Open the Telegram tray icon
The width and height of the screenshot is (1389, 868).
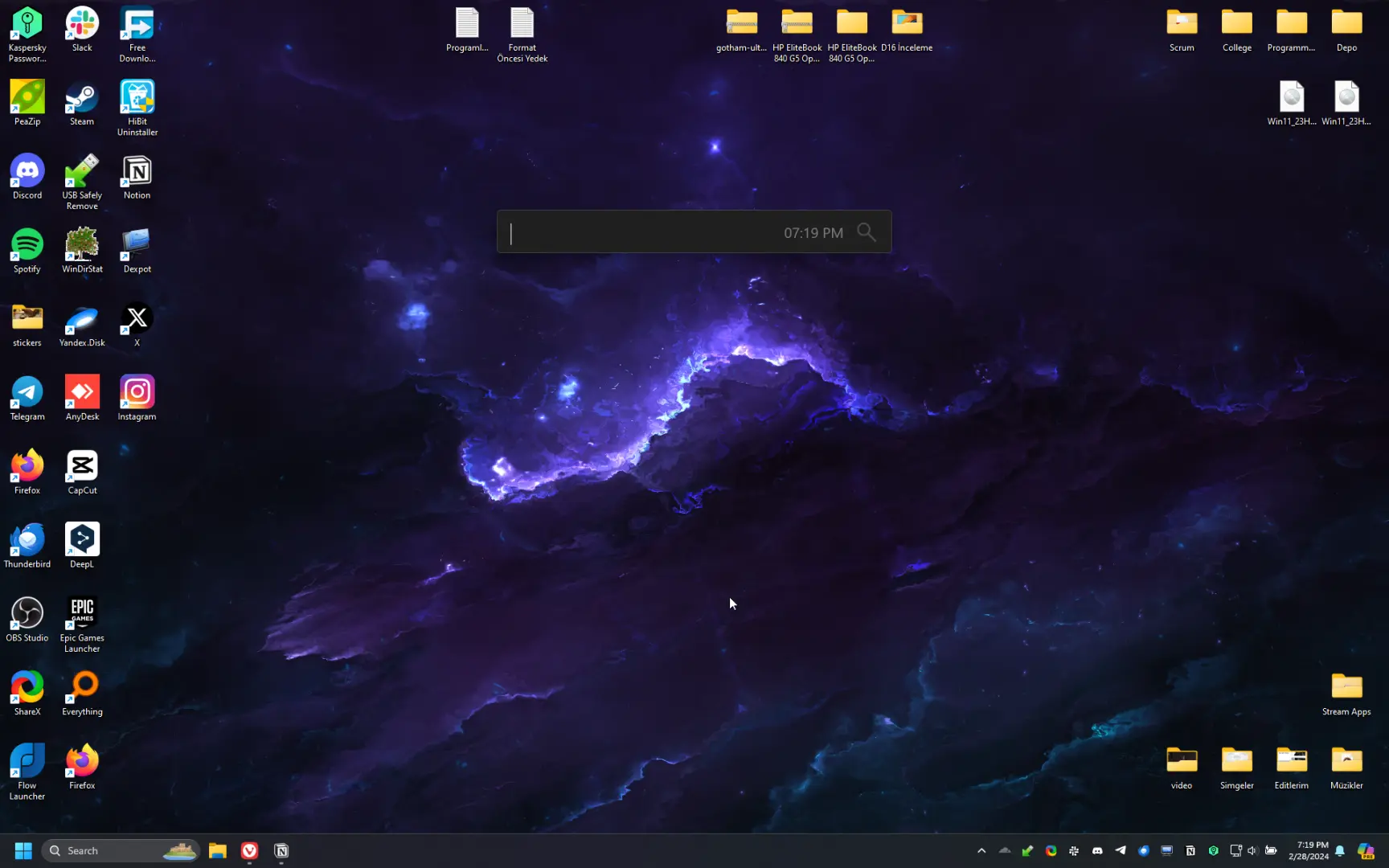tap(1121, 850)
